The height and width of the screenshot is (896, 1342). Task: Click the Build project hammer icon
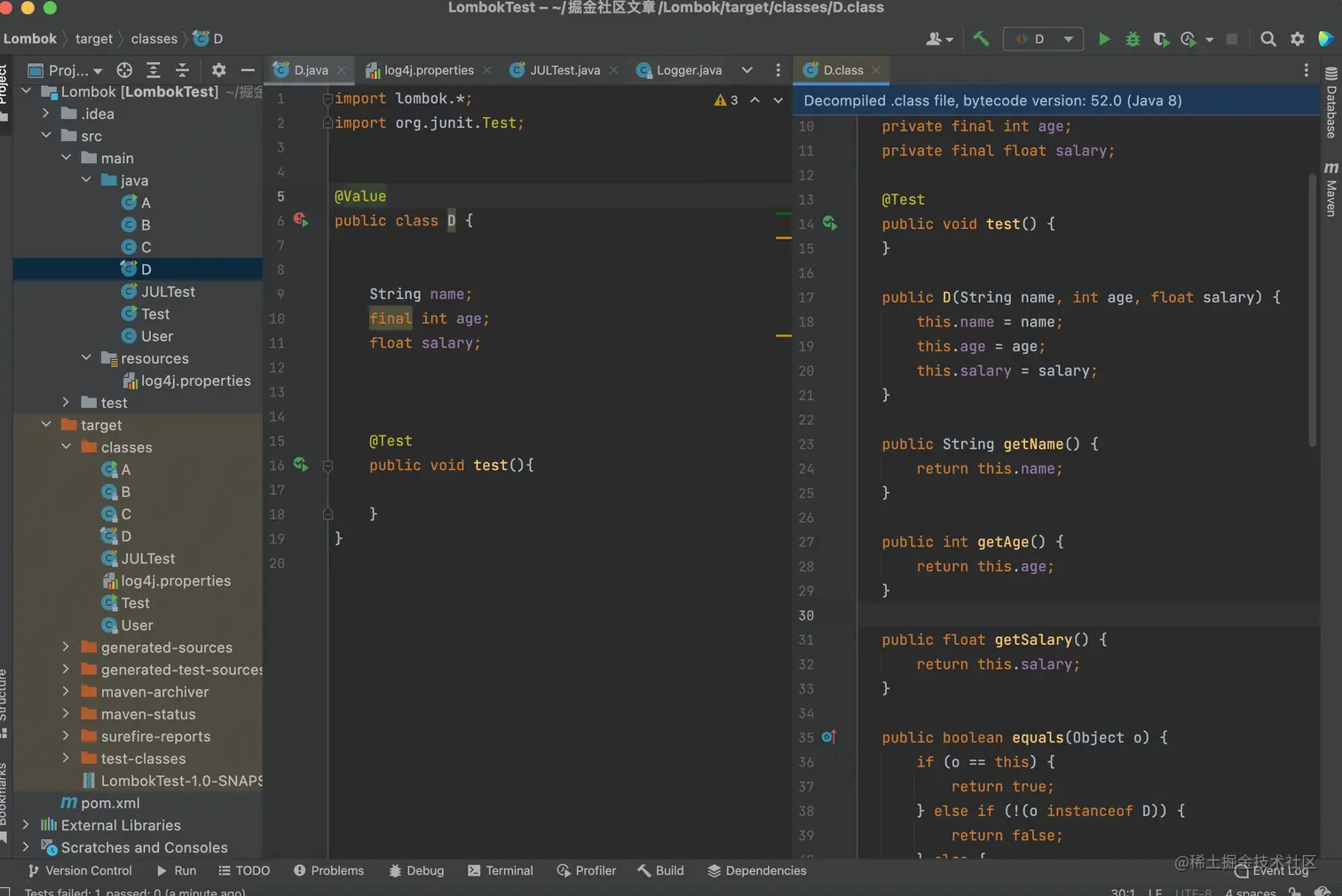[981, 39]
